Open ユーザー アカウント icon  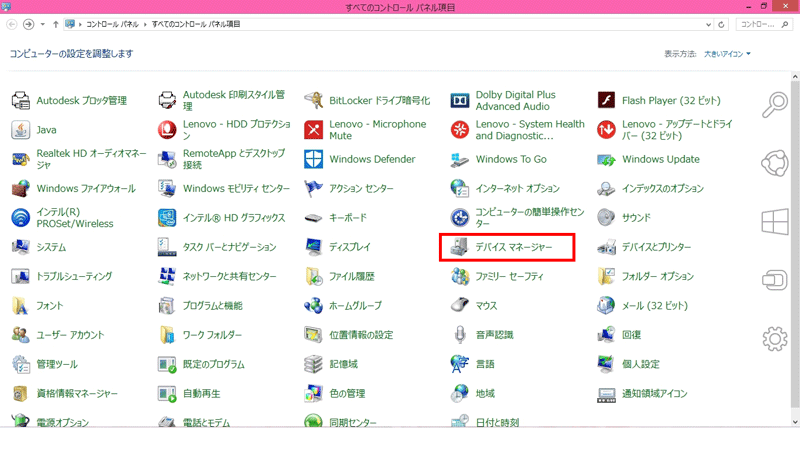click(x=20, y=335)
